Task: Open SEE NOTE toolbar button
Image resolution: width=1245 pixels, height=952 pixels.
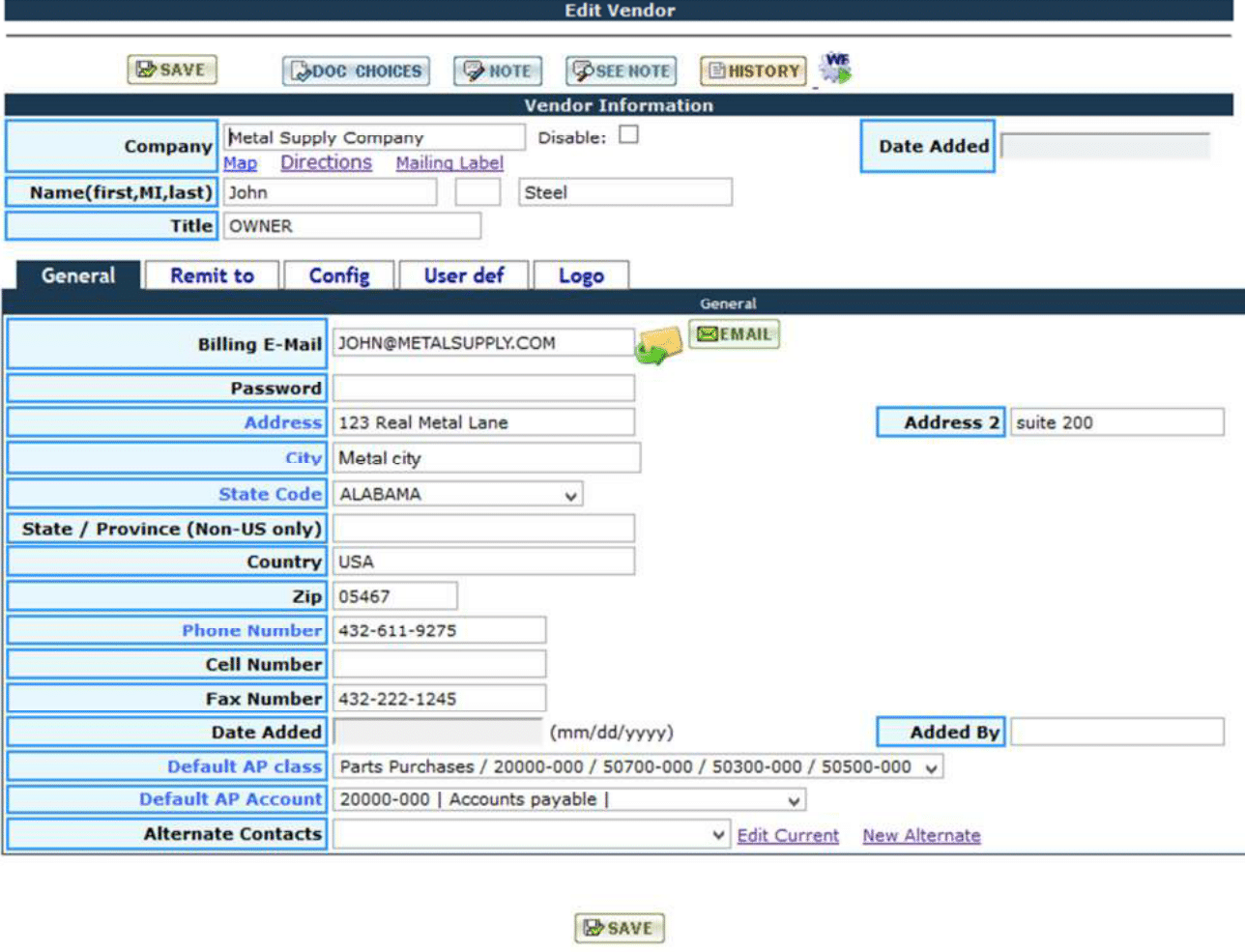Action: click(x=622, y=72)
